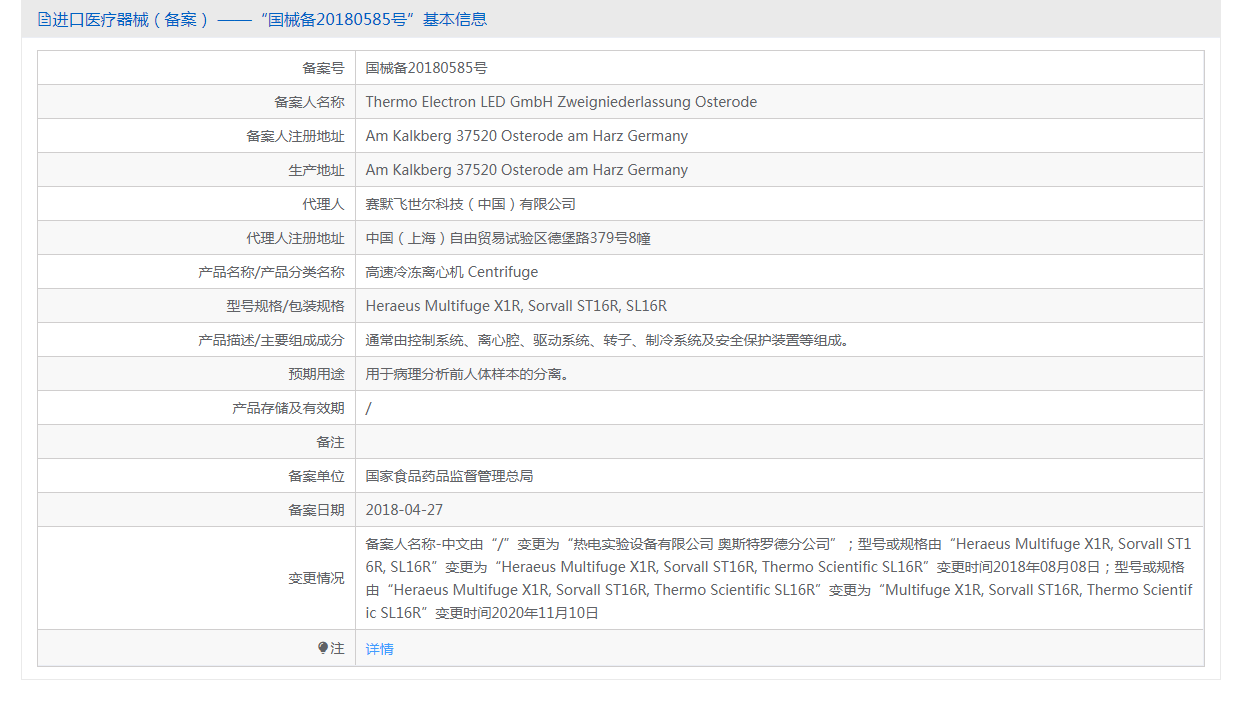Click the 备案人名称 row label

pyautogui.click(x=309, y=102)
